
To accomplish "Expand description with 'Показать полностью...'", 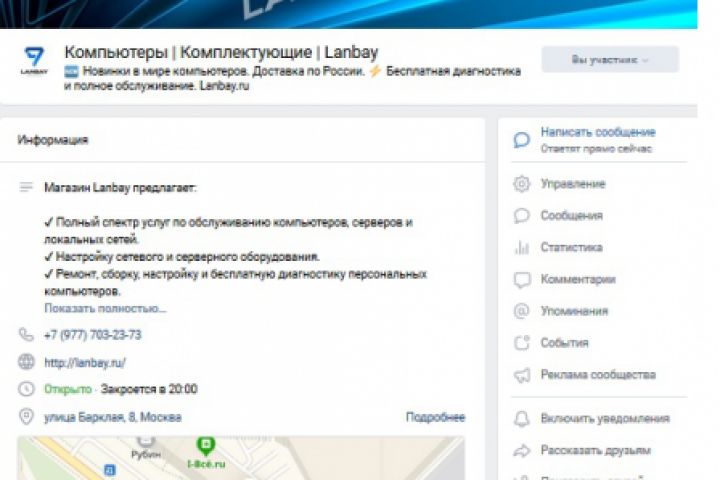I will [x=105, y=308].
